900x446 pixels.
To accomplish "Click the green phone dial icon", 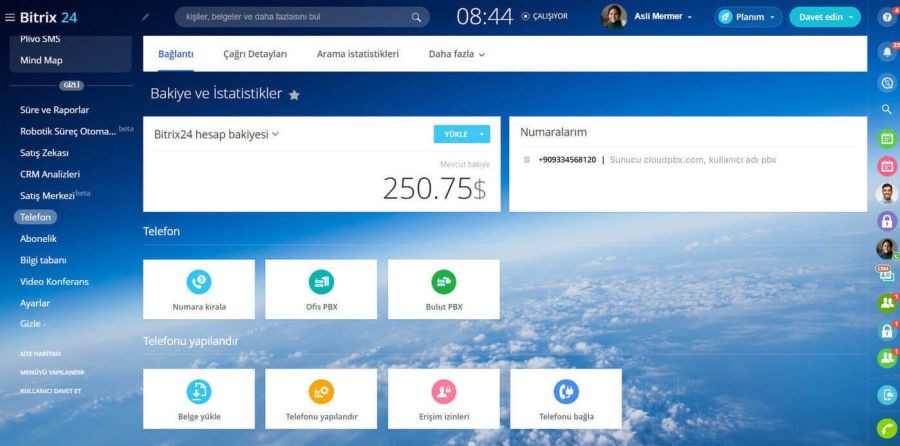I will 887,428.
